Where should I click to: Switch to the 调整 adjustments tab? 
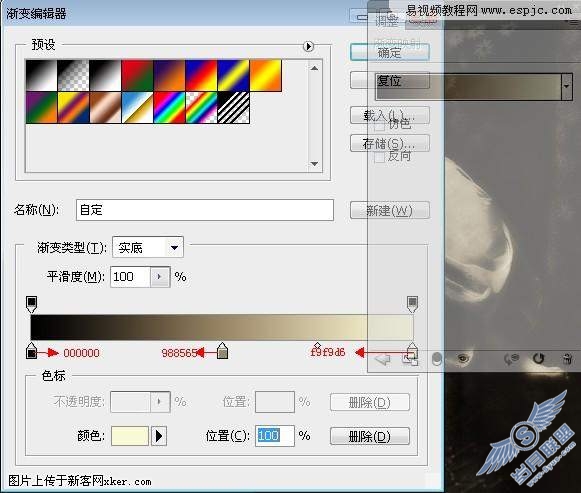click(x=387, y=20)
